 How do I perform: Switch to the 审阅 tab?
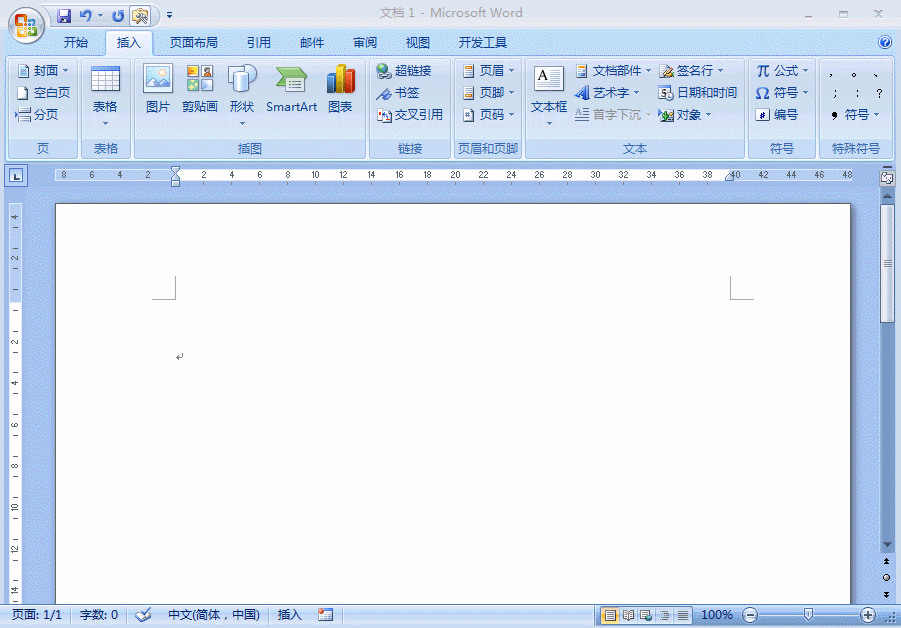point(365,43)
